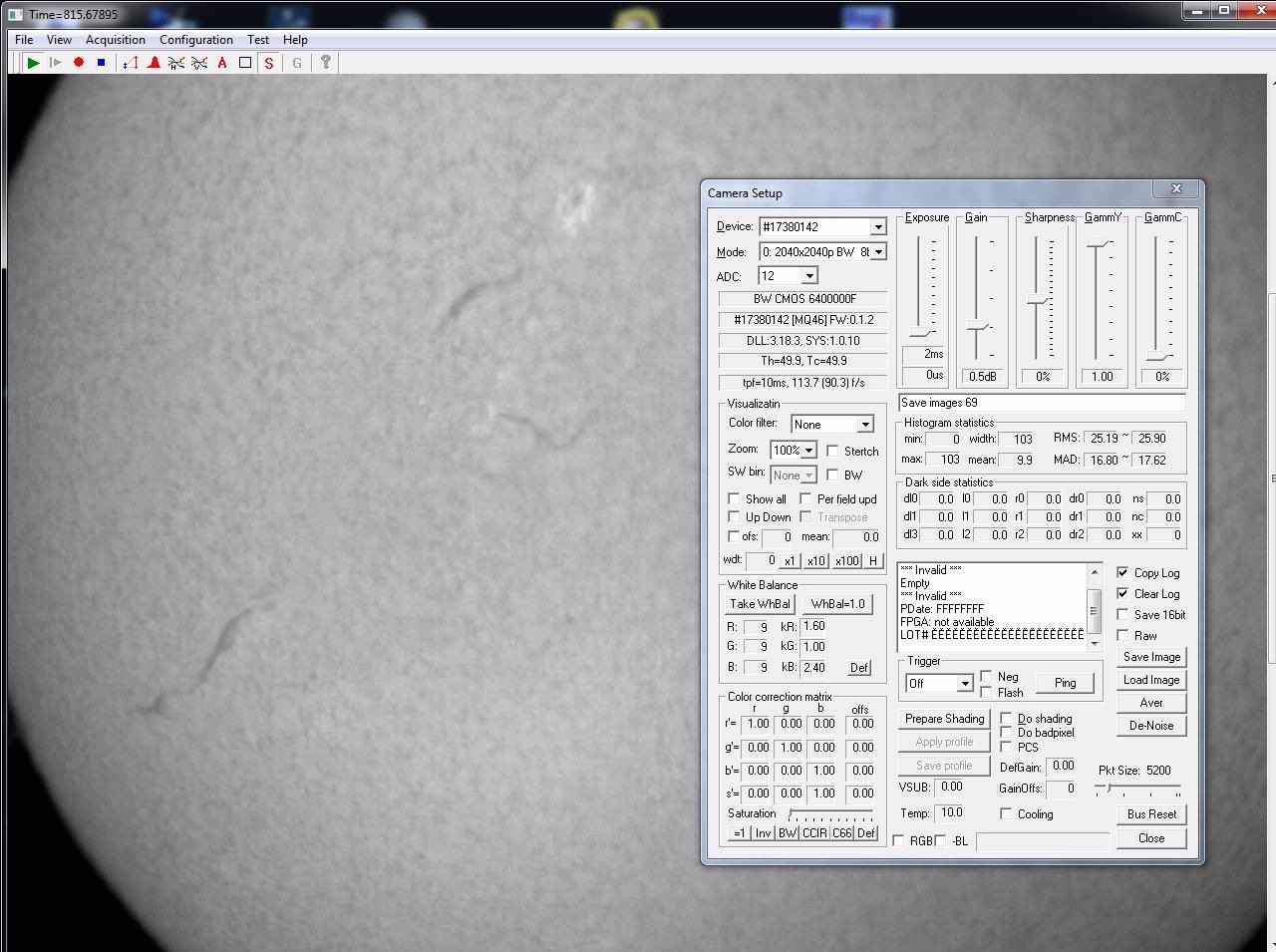Open the Configuration menu
The width and height of the screenshot is (1276, 952).
[196, 40]
